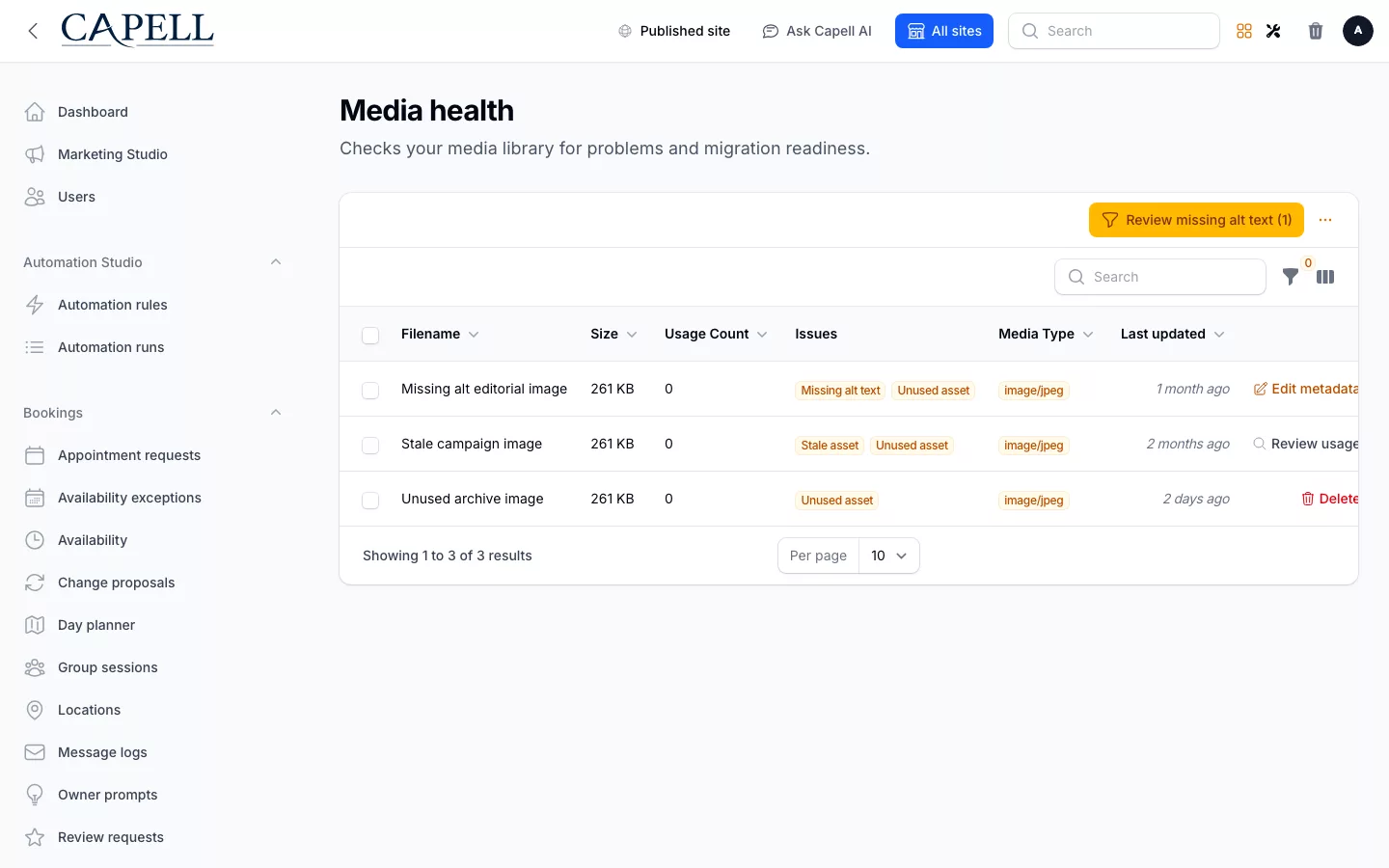The height and width of the screenshot is (868, 1389).
Task: Click the All sites button
Action: click(944, 31)
